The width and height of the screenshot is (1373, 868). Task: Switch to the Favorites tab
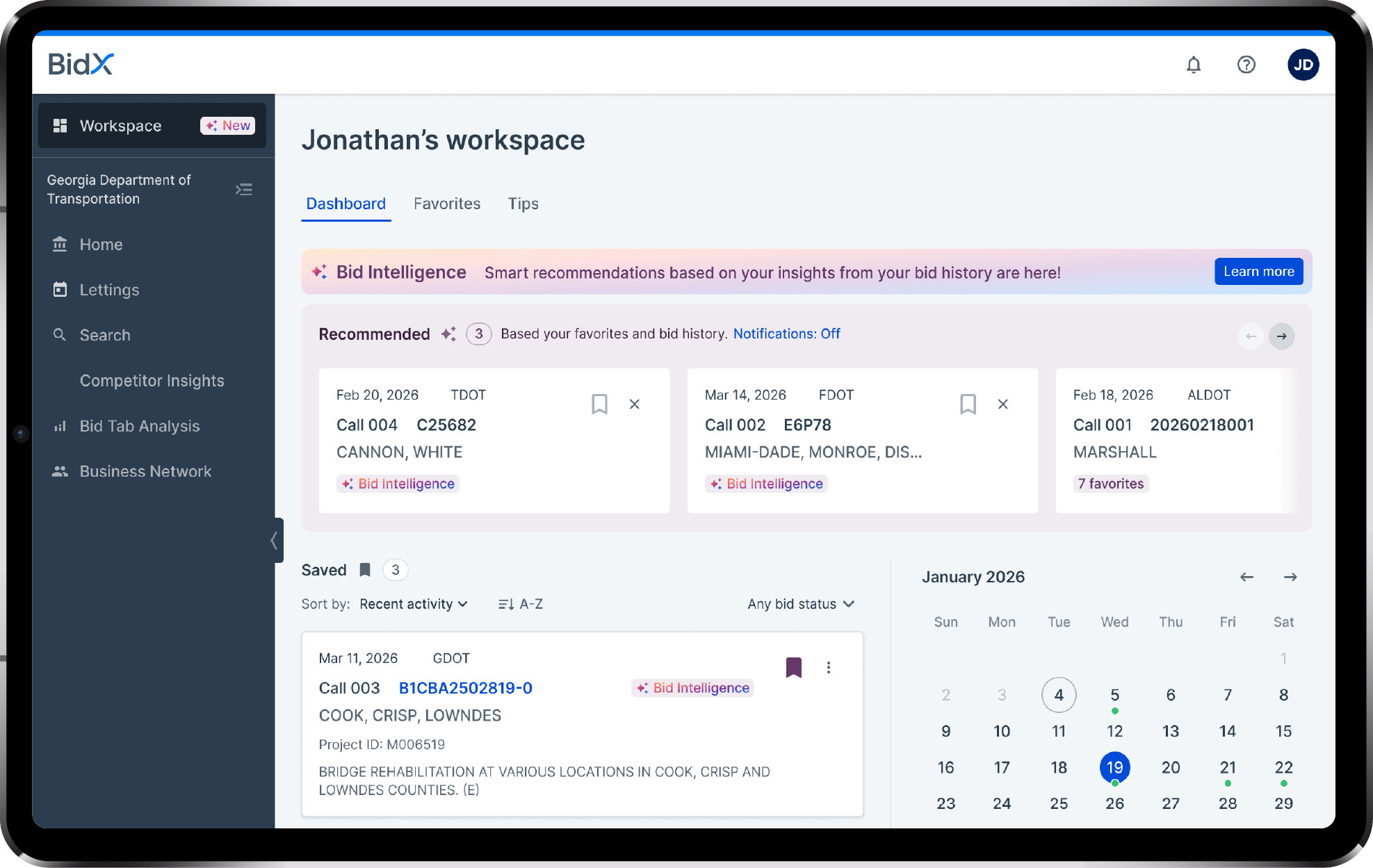point(447,204)
